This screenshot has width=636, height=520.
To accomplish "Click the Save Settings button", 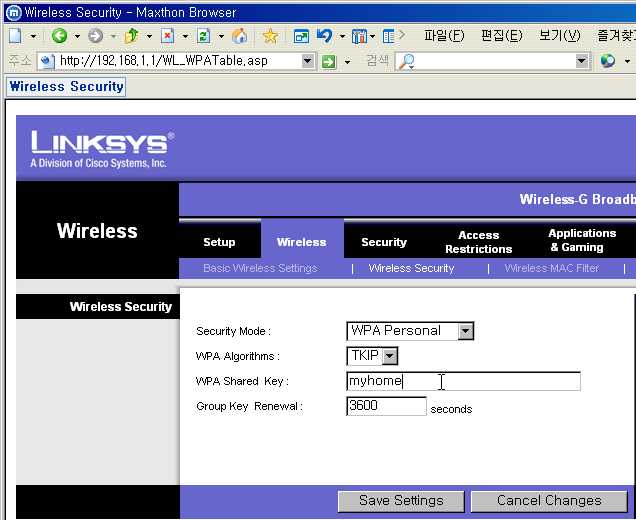I will tap(401, 501).
